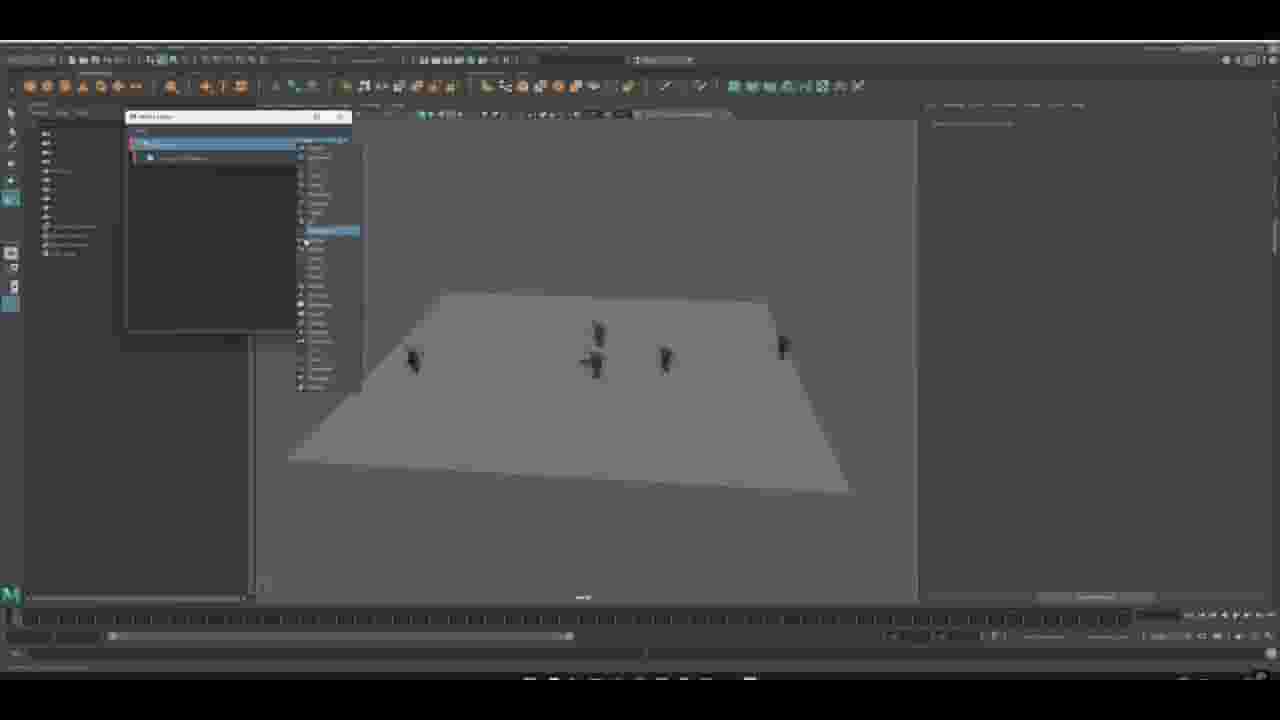The image size is (1280, 720).
Task: Choose the highlighted entry in the popup menu
Action: coord(331,231)
